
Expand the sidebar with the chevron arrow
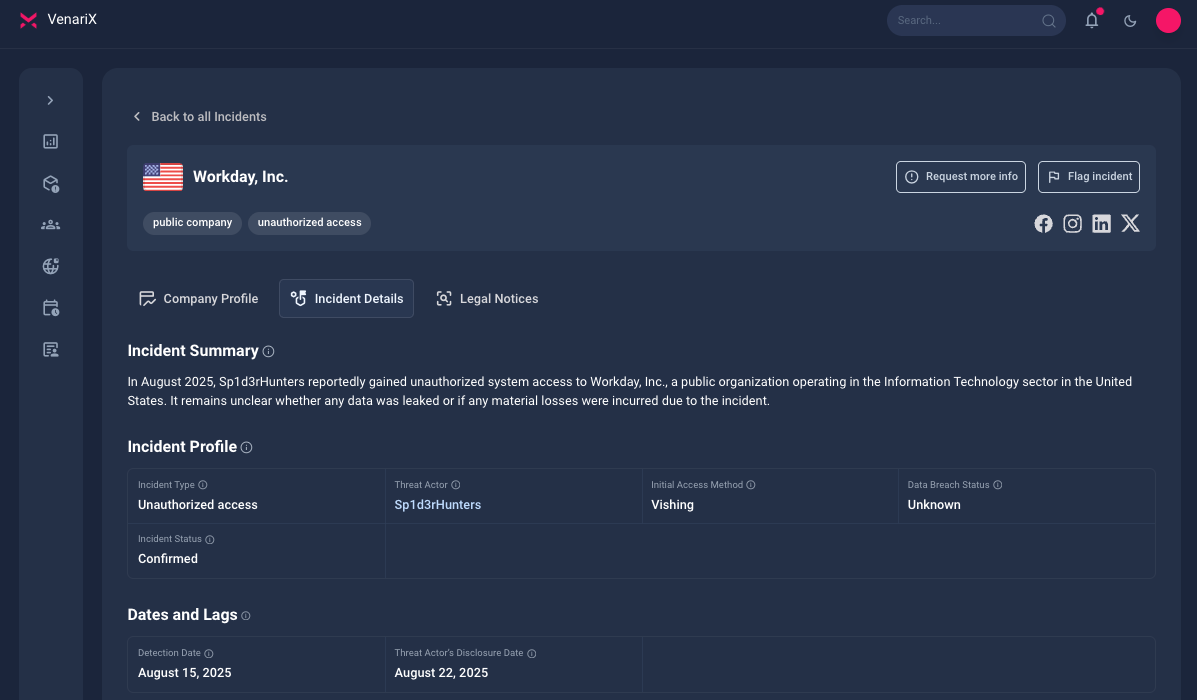pos(50,101)
